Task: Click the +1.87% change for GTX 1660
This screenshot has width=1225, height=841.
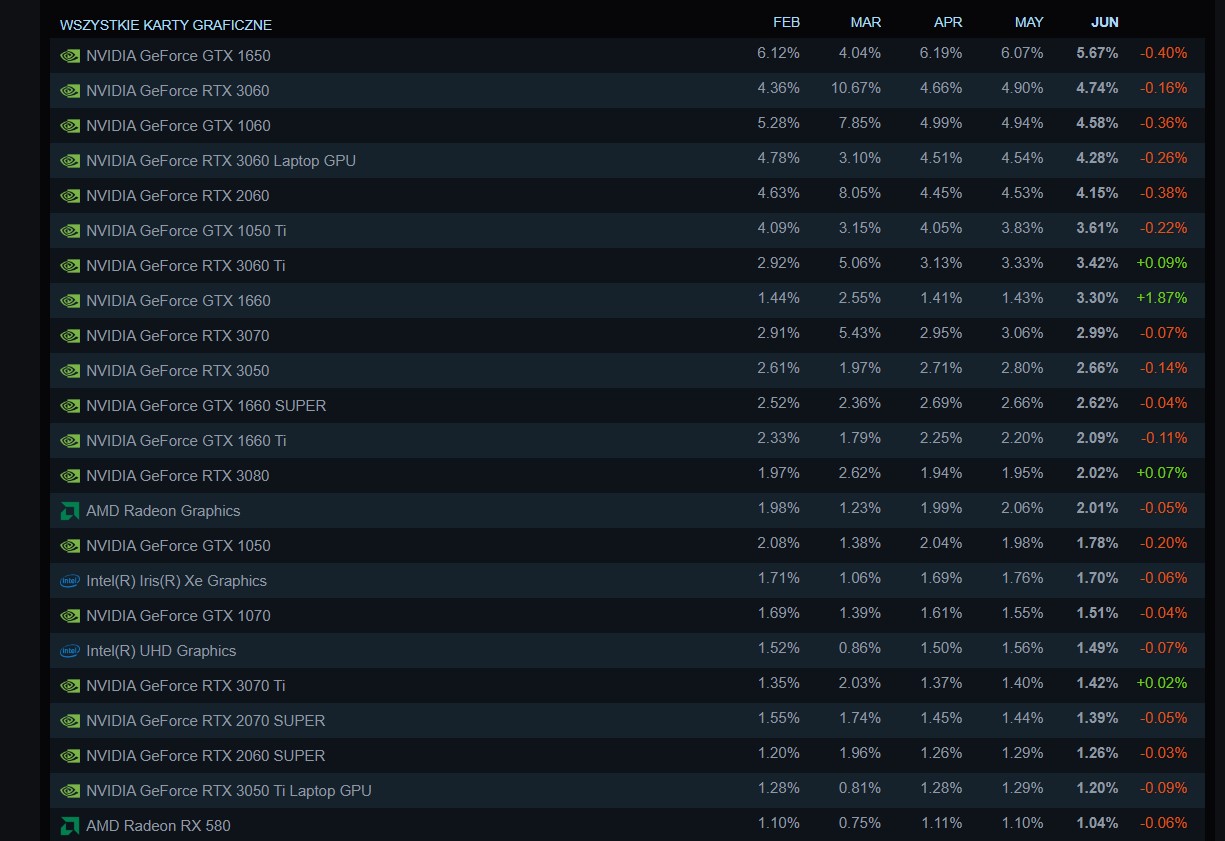Action: (1162, 298)
